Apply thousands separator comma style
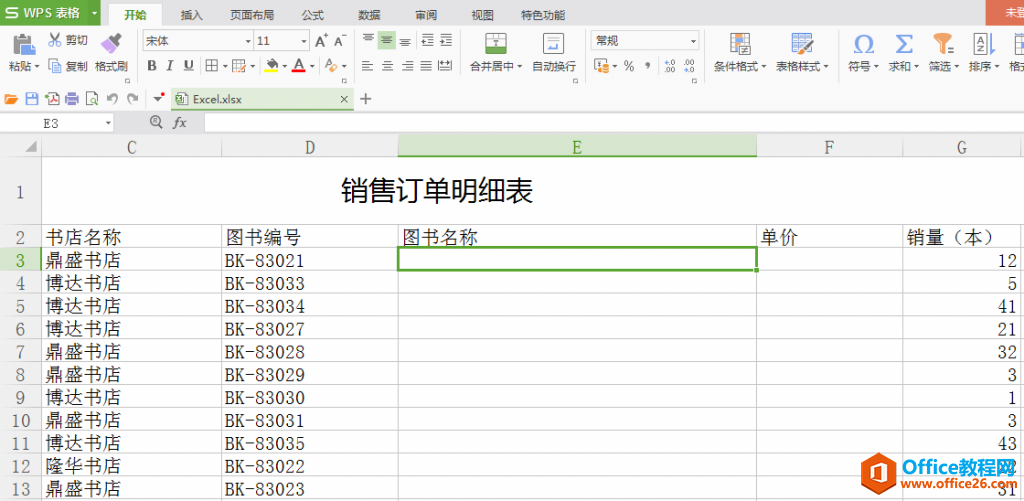 (x=647, y=66)
